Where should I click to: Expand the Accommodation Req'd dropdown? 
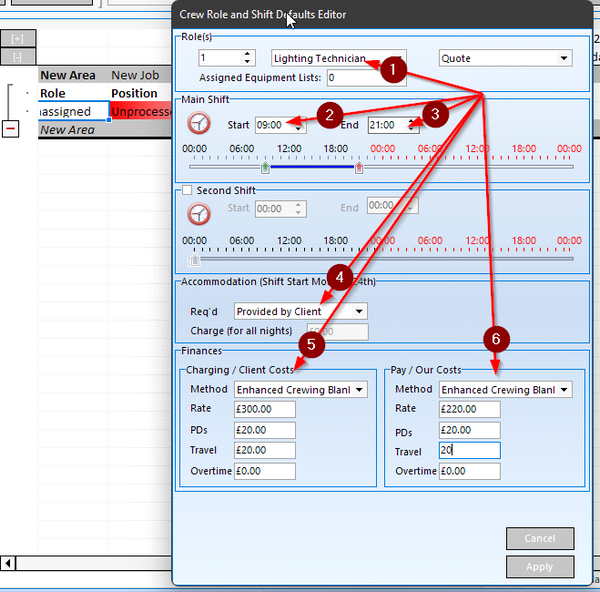(x=359, y=311)
